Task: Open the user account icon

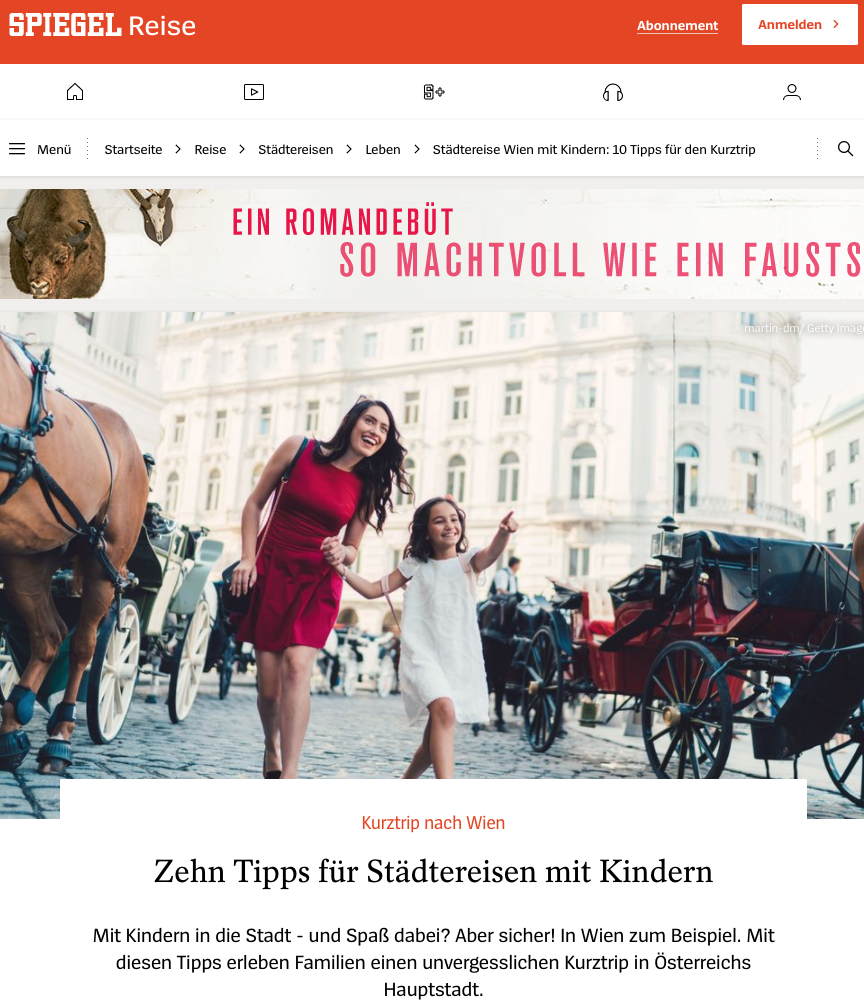Action: pos(792,92)
